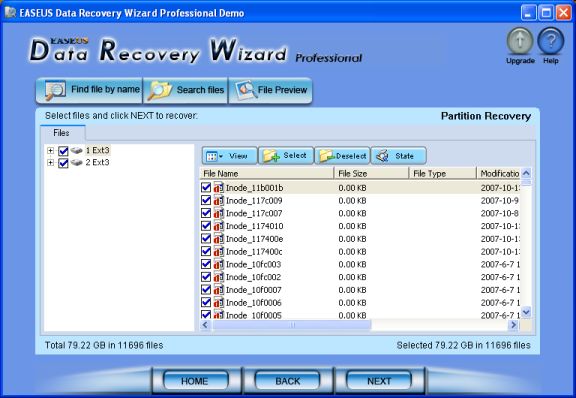This screenshot has width=576, height=398.
Task: Click NEXT to recover files
Action: (x=379, y=381)
